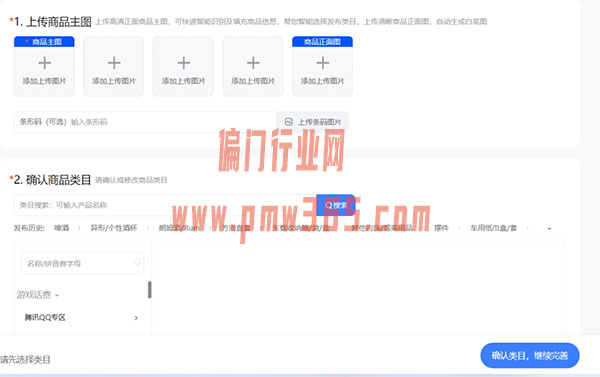Select 摆件 from publish history
Viewport: 600px width, 377px height.
click(441, 228)
